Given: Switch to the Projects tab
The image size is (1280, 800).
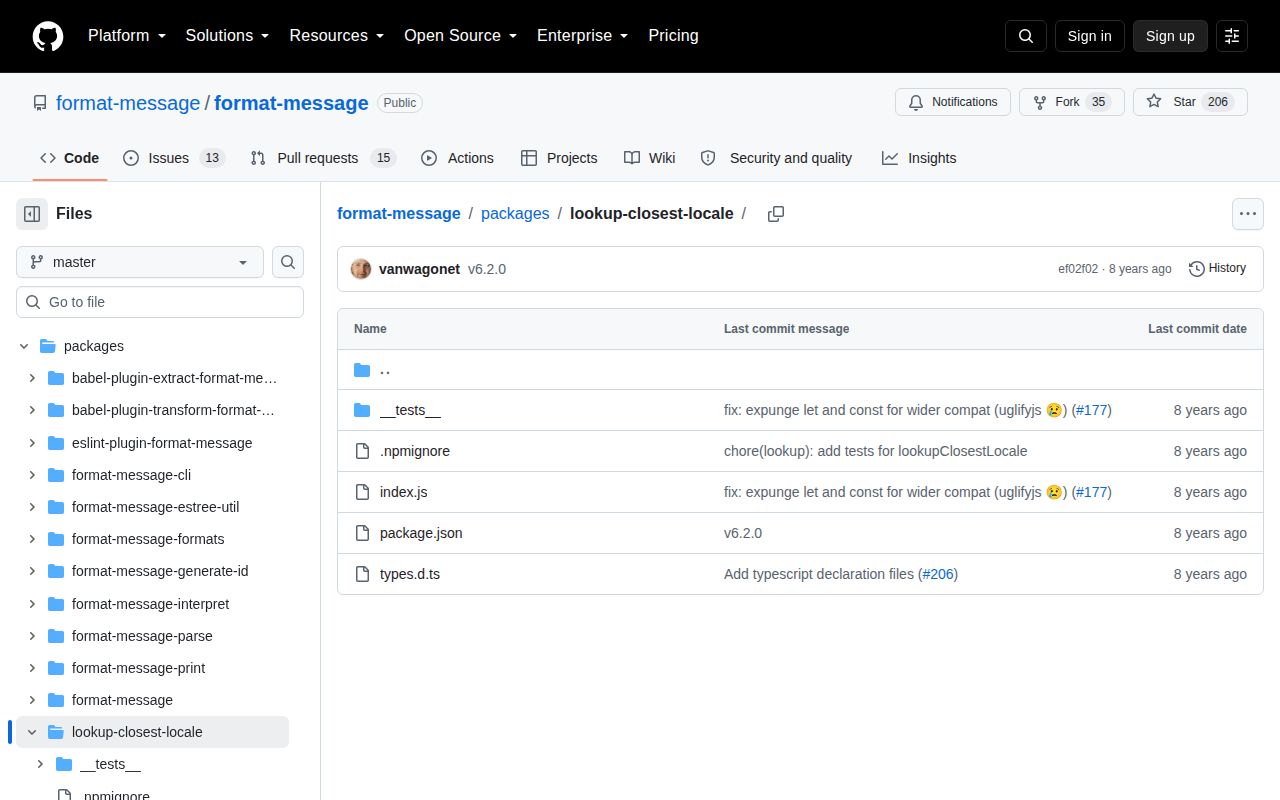Looking at the screenshot, I should tap(559, 158).
